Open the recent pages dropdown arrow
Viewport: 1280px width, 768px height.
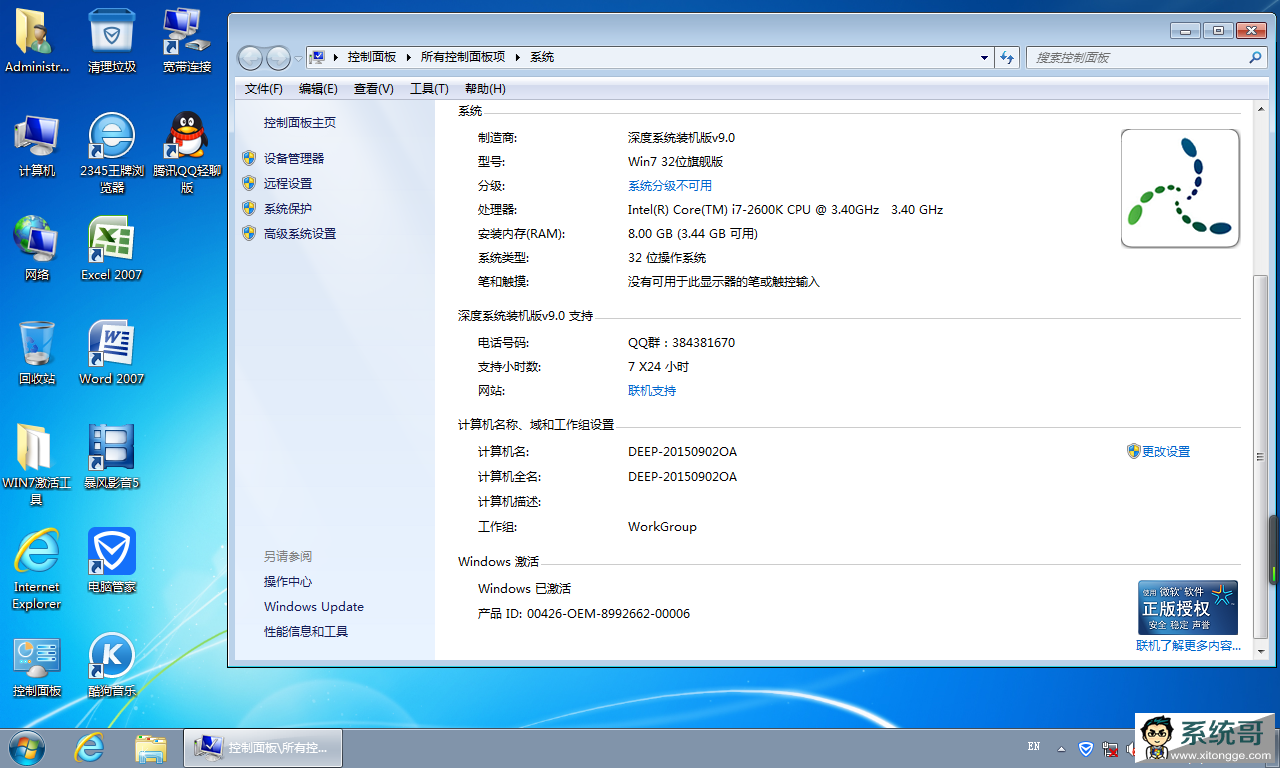tap(298, 58)
